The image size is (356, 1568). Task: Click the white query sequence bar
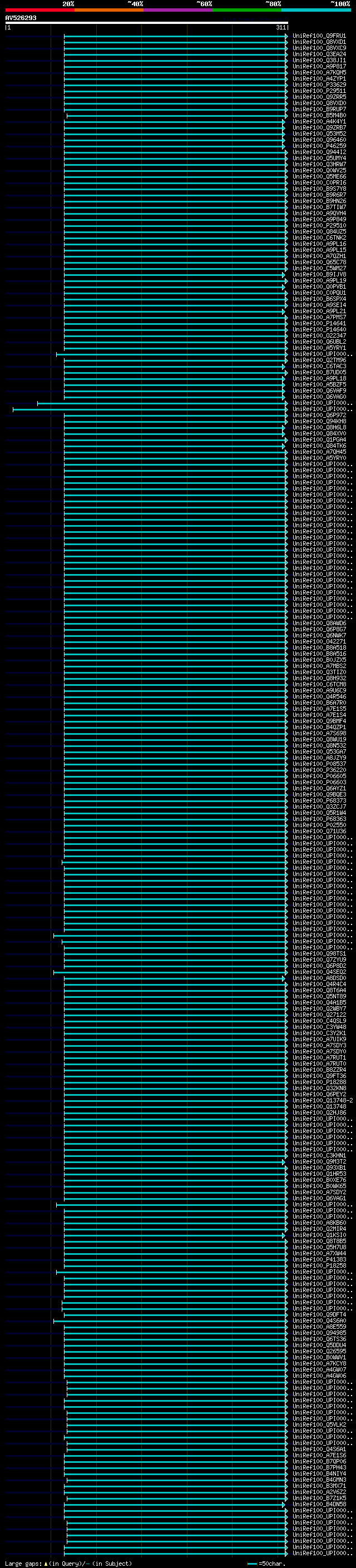(147, 23)
